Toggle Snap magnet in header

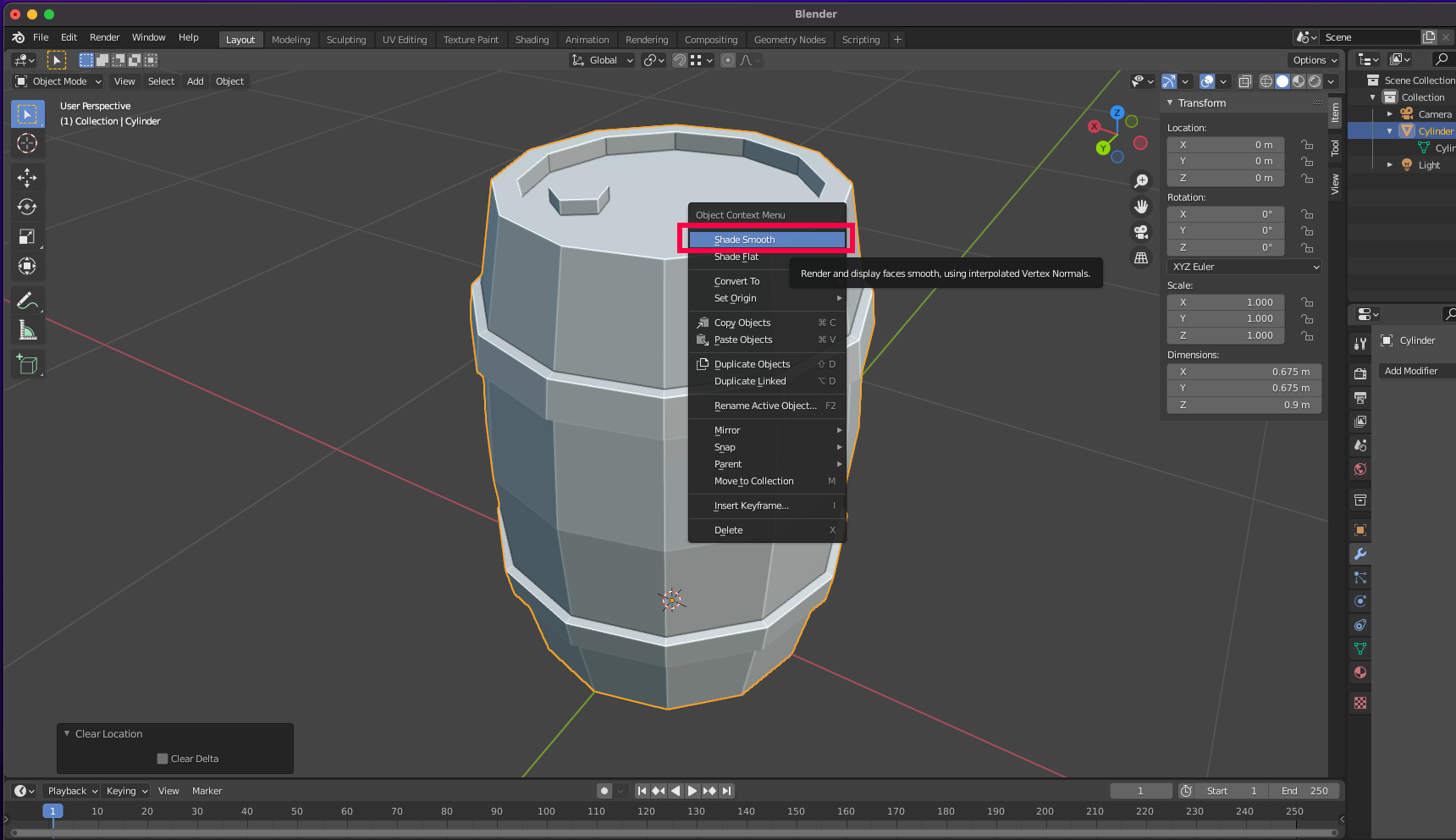point(679,60)
